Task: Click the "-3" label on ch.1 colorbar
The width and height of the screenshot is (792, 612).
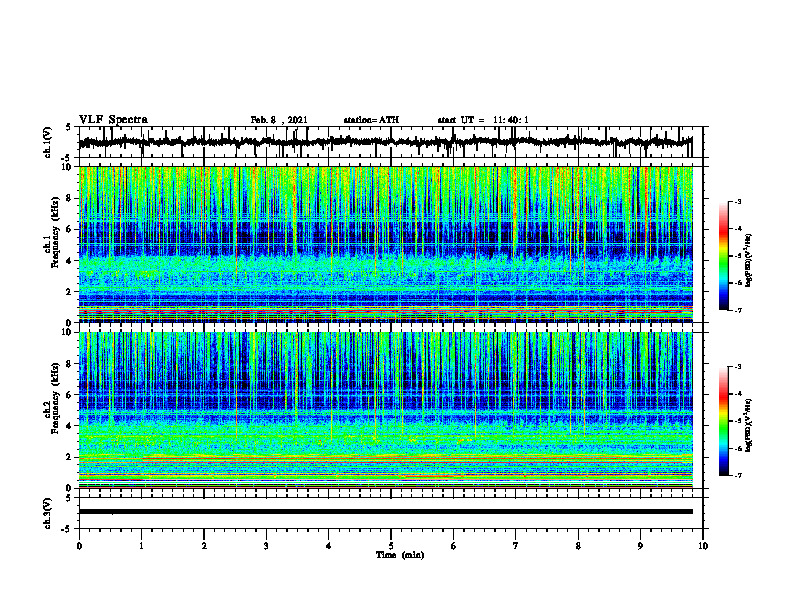Action: tap(737, 201)
